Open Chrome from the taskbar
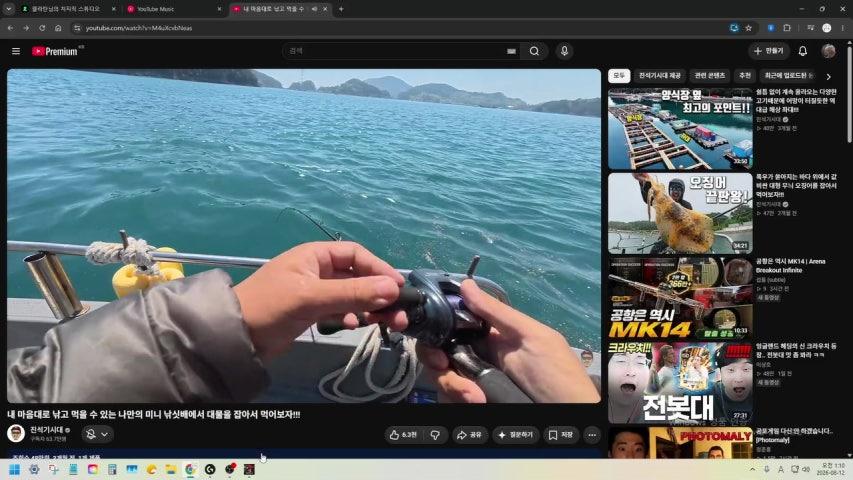This screenshot has height=480, width=853. (x=190, y=469)
